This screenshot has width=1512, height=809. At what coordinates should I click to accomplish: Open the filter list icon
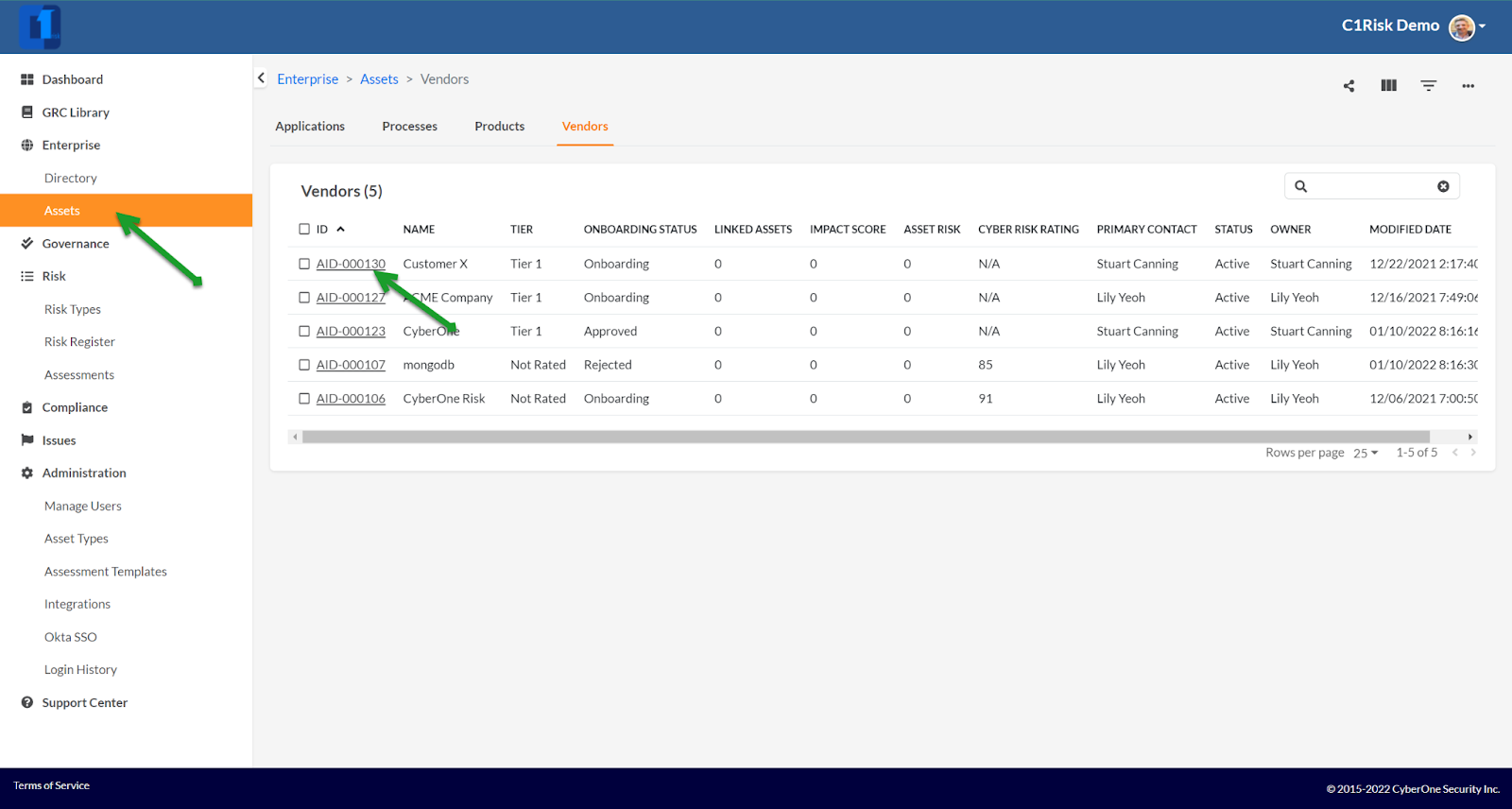point(1428,85)
